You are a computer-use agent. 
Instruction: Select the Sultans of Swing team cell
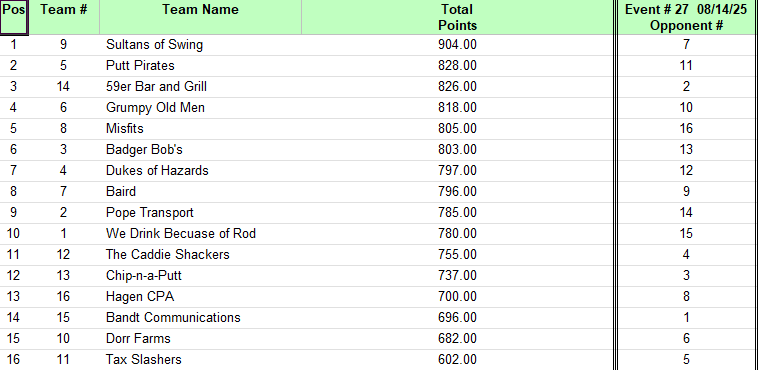[200, 45]
